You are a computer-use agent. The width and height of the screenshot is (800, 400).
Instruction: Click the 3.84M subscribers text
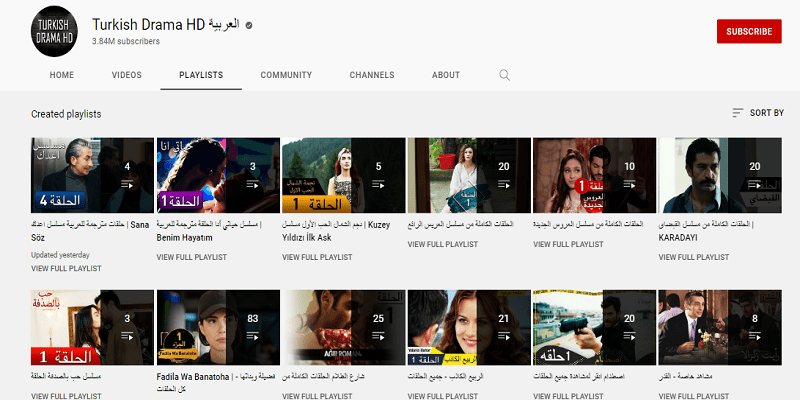coord(126,41)
